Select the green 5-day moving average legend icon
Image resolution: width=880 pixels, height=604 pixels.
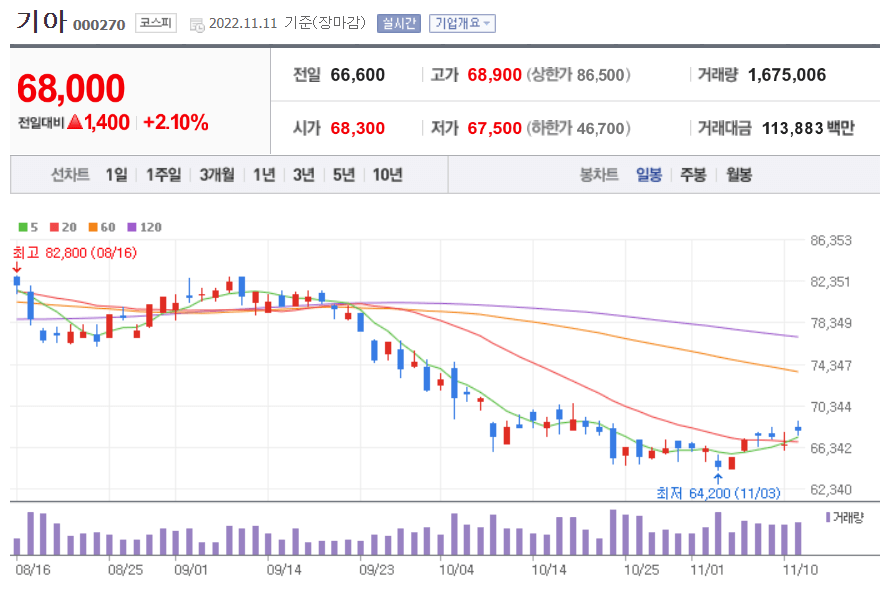(23, 227)
